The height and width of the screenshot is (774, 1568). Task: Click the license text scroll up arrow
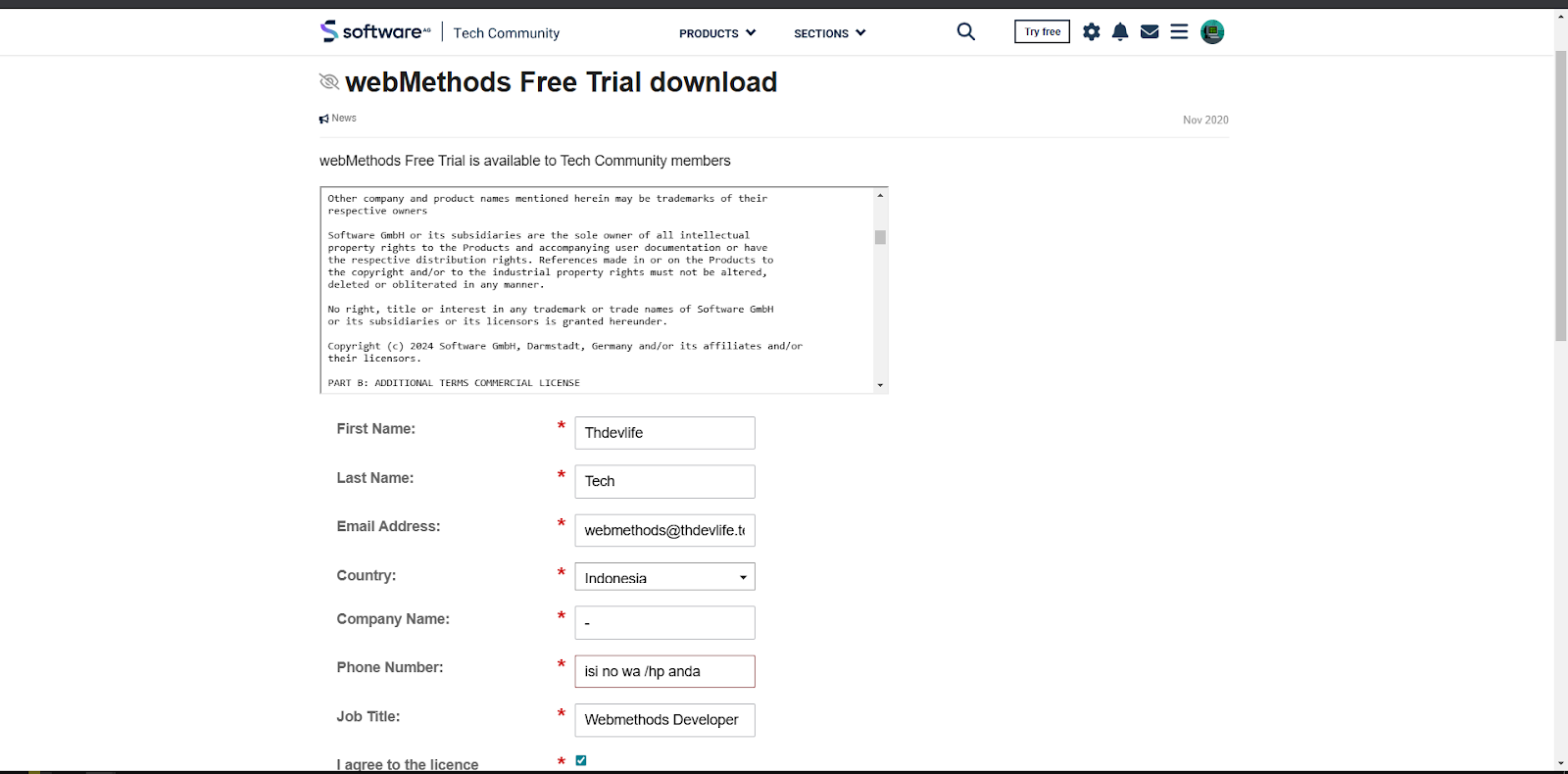[x=880, y=195]
